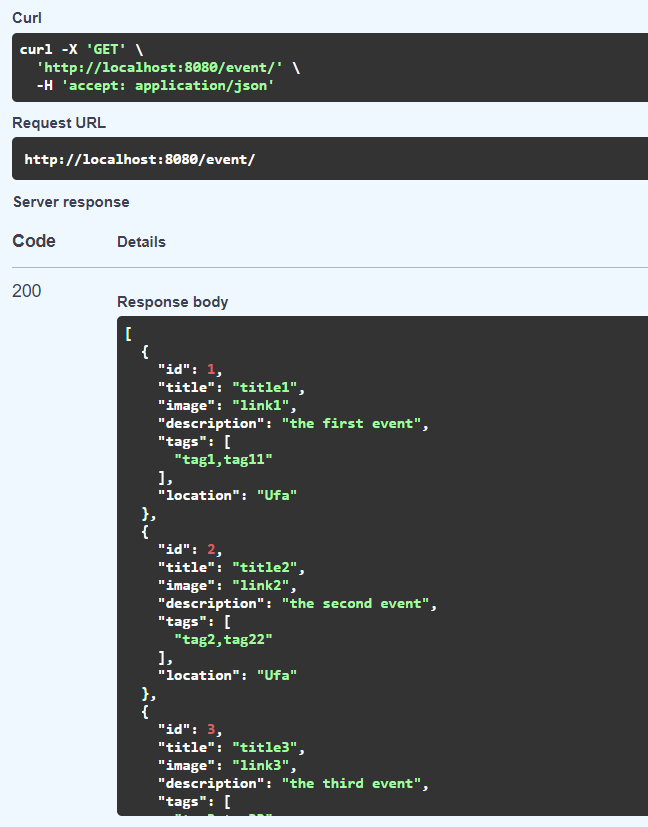Click the "the first event" description value
The height and width of the screenshot is (827, 648).
click(351, 424)
